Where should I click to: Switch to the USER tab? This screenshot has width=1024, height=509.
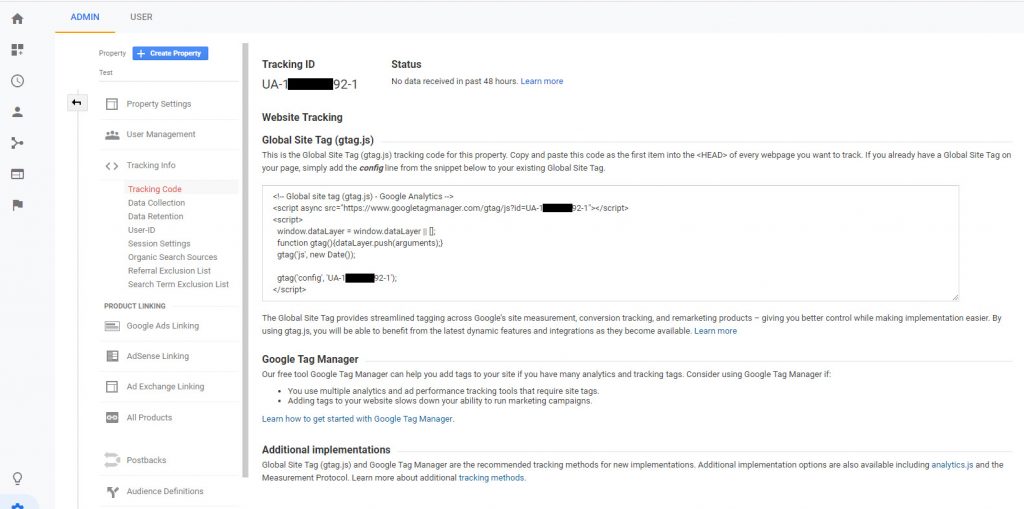point(141,17)
